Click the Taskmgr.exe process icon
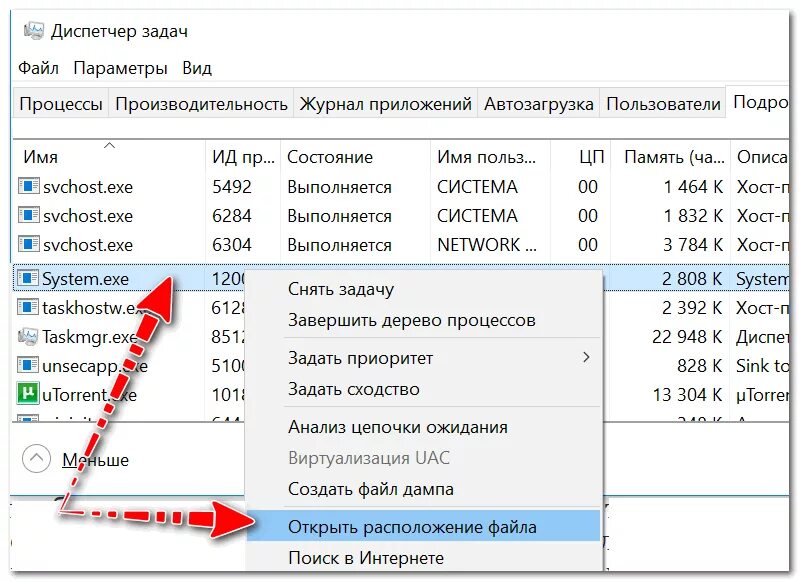Screen dimensions: 800x582 point(28,336)
